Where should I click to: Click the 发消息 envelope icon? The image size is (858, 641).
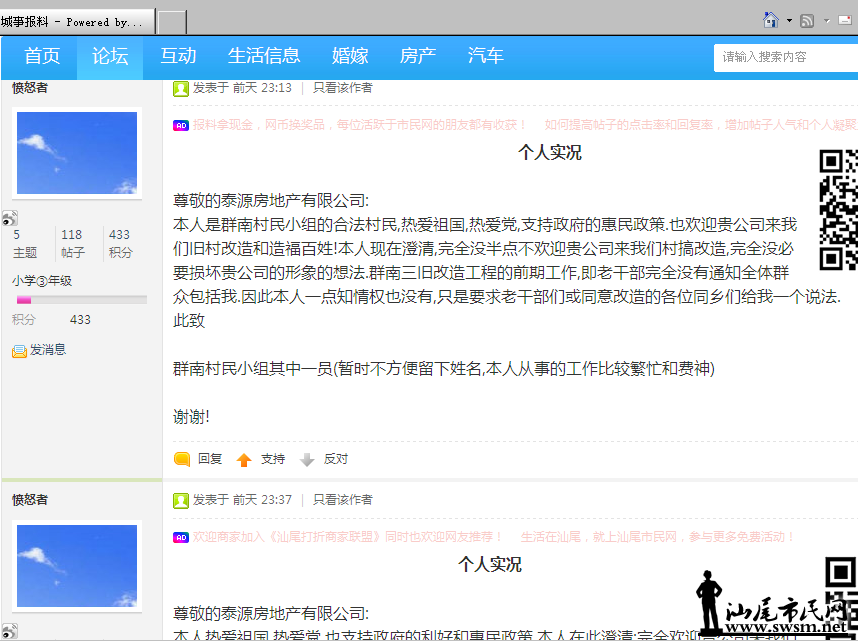click(19, 351)
